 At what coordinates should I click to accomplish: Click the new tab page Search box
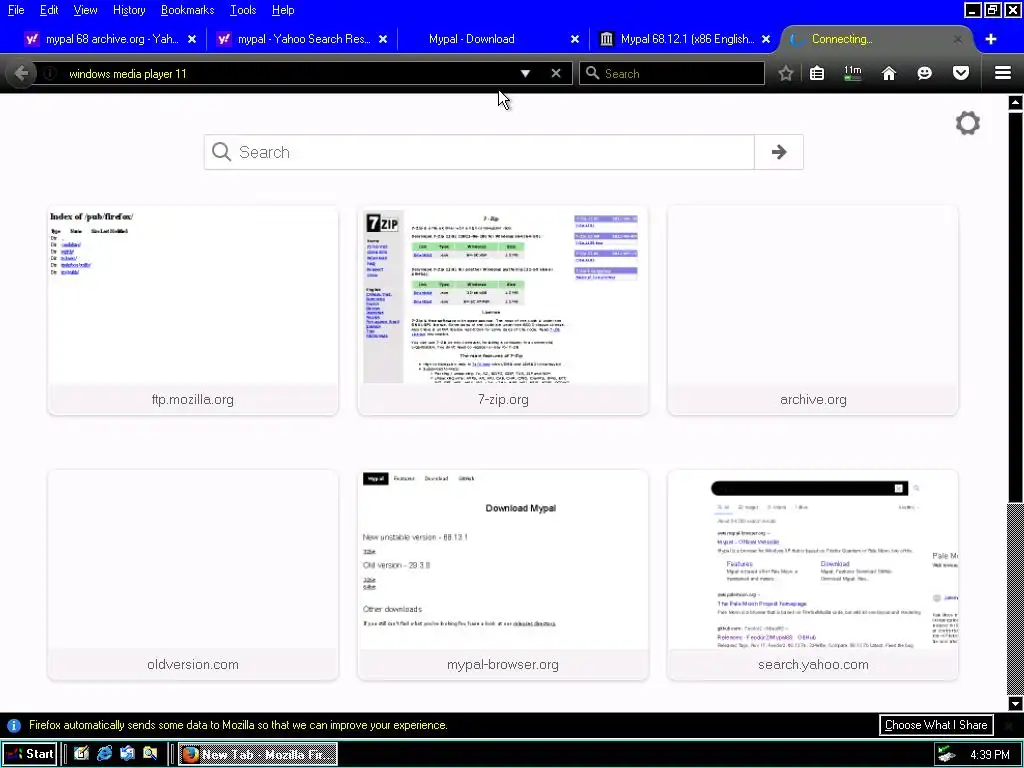tap(479, 152)
